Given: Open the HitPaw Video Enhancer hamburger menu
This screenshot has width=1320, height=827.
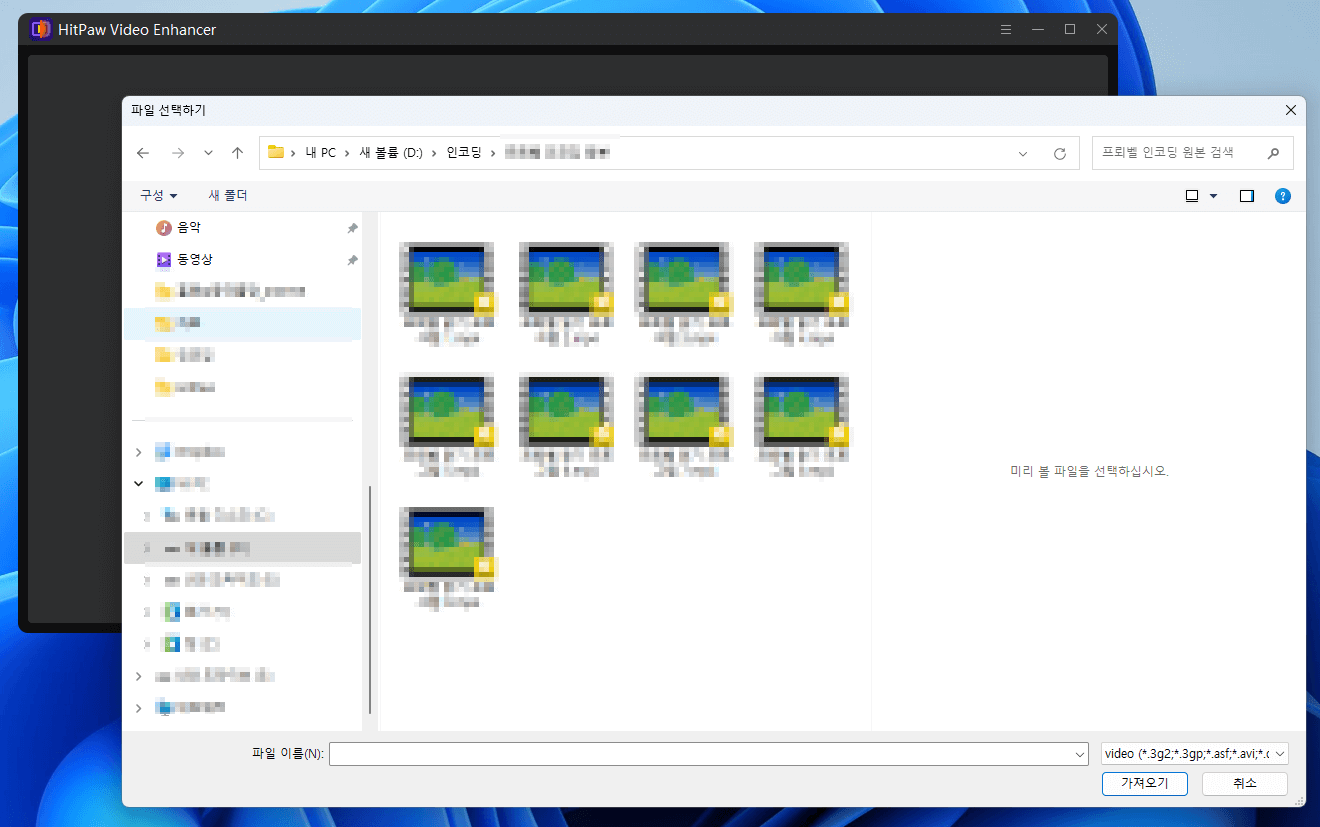Looking at the screenshot, I should (x=1006, y=29).
